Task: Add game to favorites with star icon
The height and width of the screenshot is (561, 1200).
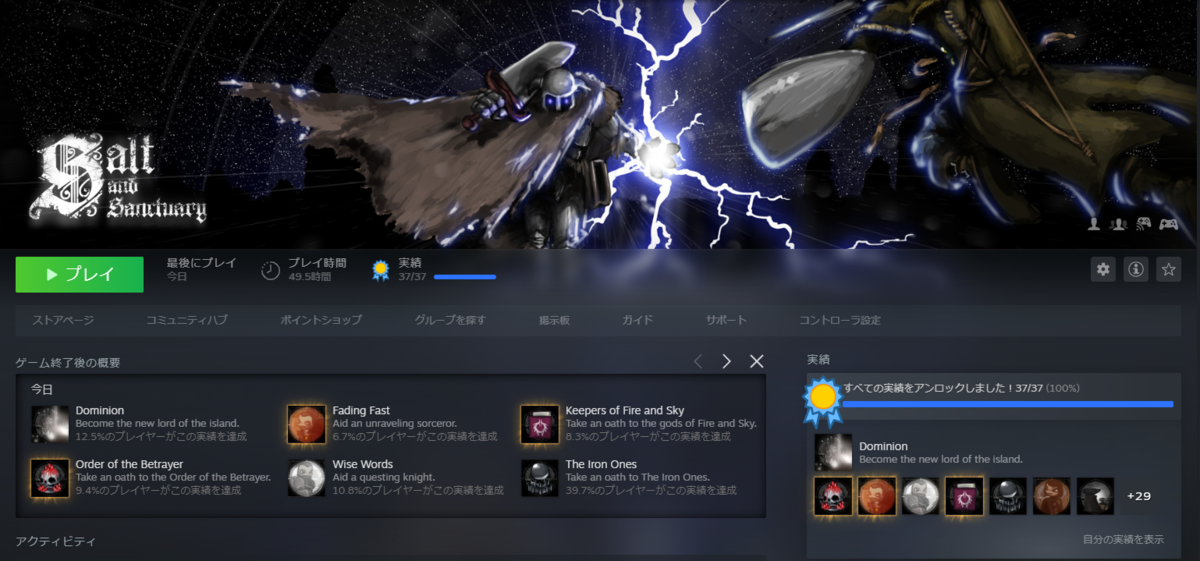Action: point(1168,269)
